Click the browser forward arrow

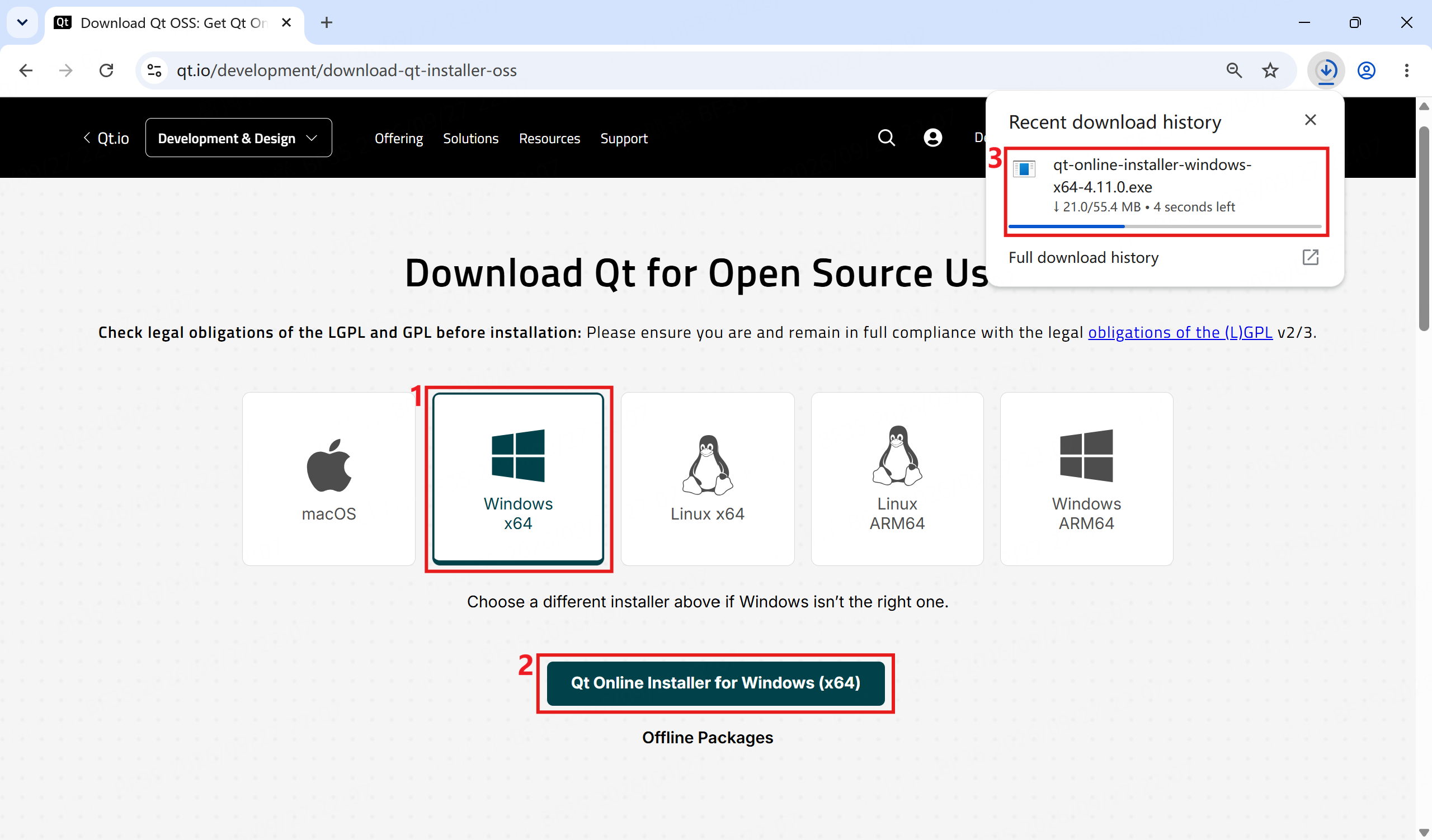click(66, 70)
